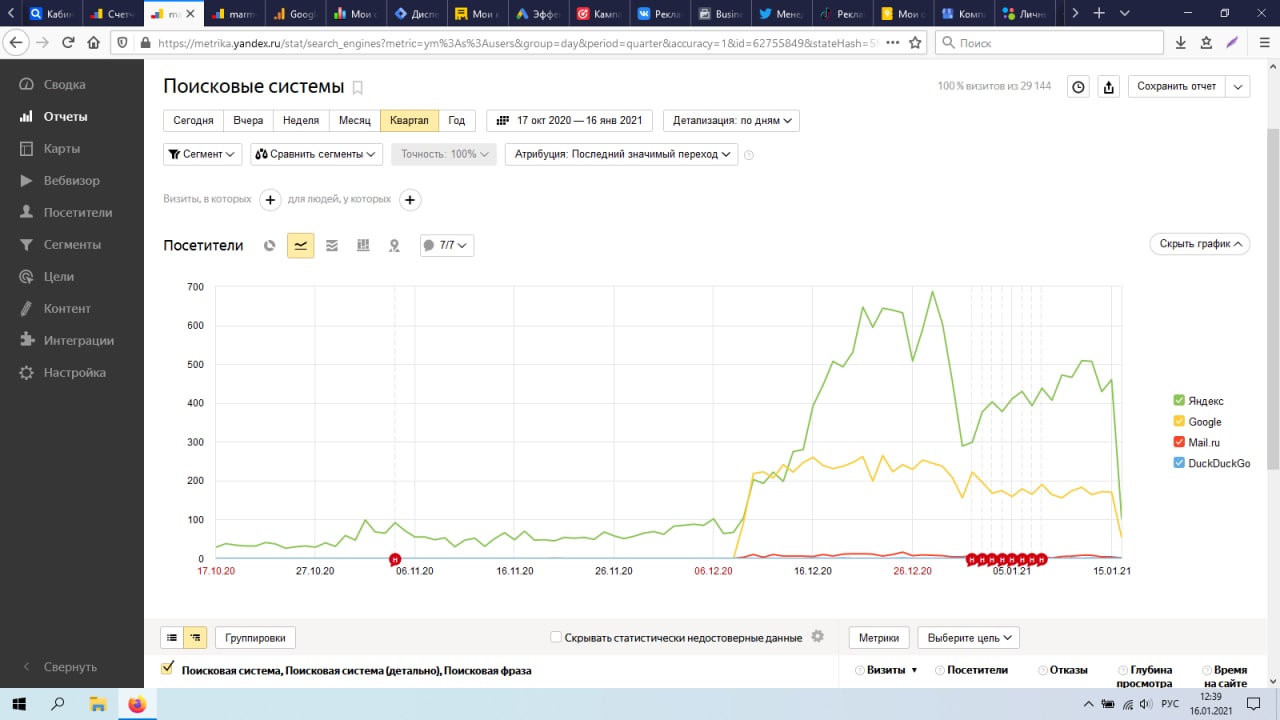The height and width of the screenshot is (720, 1280).
Task: Open taskbar volume icon
Action: tap(1145, 704)
